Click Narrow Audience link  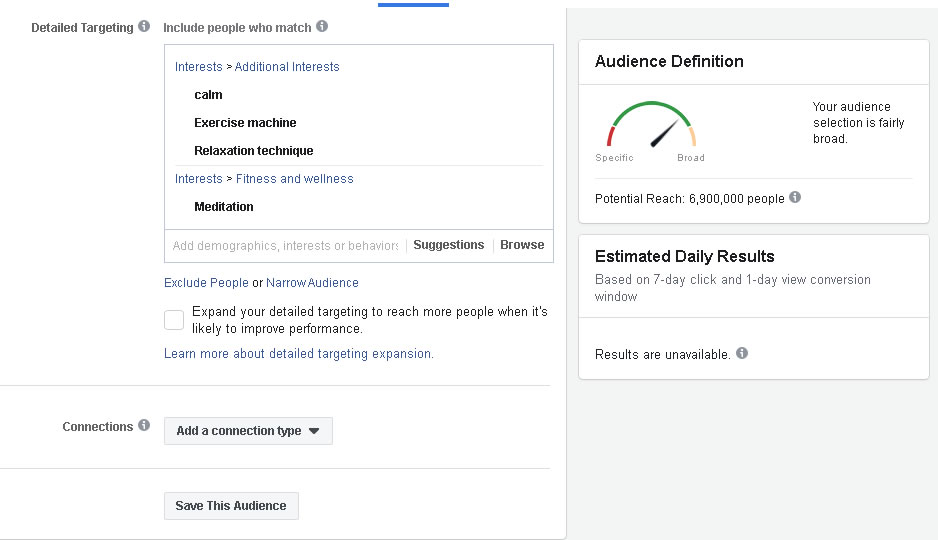coord(312,282)
